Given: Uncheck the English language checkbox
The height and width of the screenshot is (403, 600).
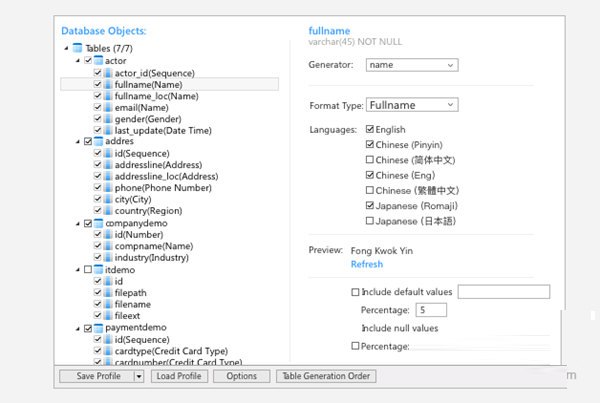Looking at the screenshot, I should point(370,129).
